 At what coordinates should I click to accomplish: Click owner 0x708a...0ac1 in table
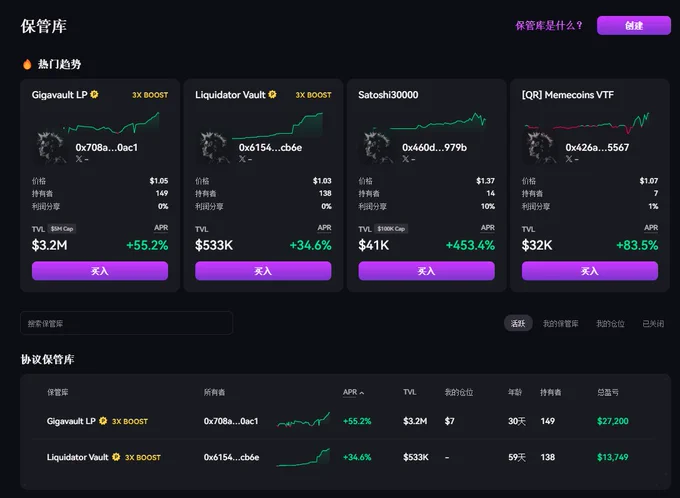tap(231, 421)
